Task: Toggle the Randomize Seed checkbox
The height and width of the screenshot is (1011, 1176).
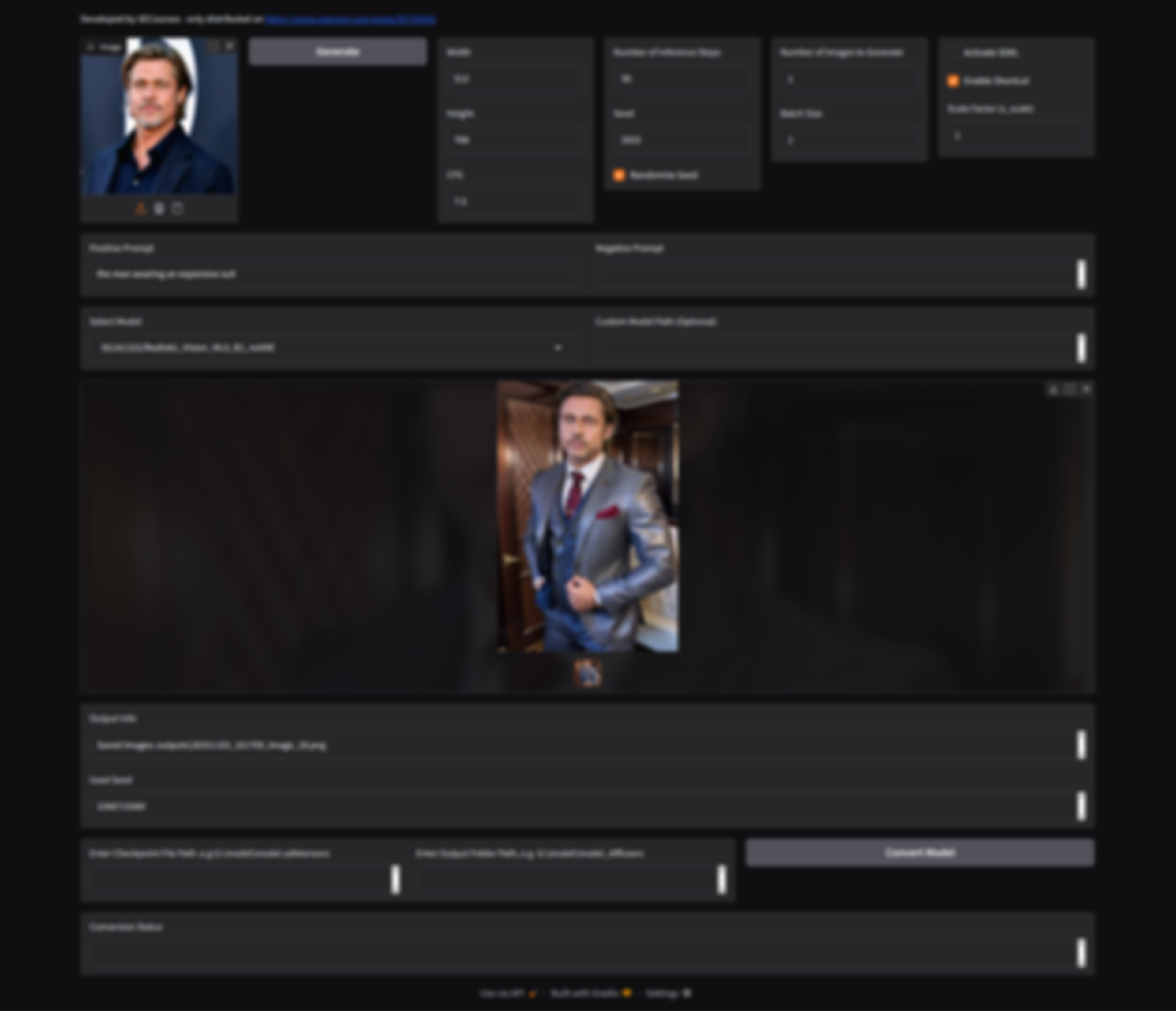Action: pyautogui.click(x=619, y=175)
